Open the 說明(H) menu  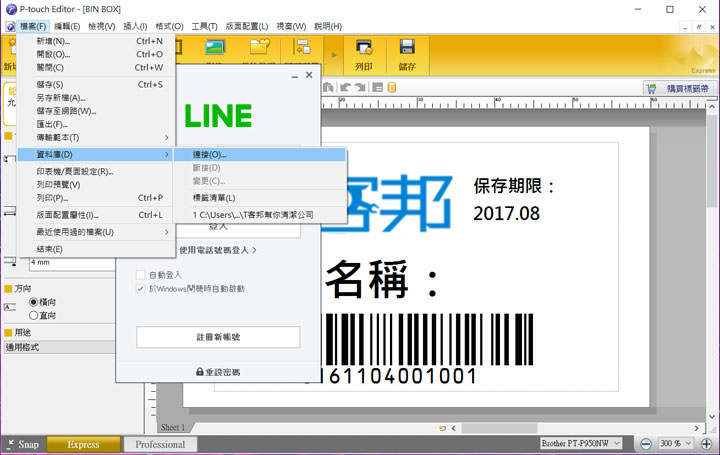tap(328, 26)
